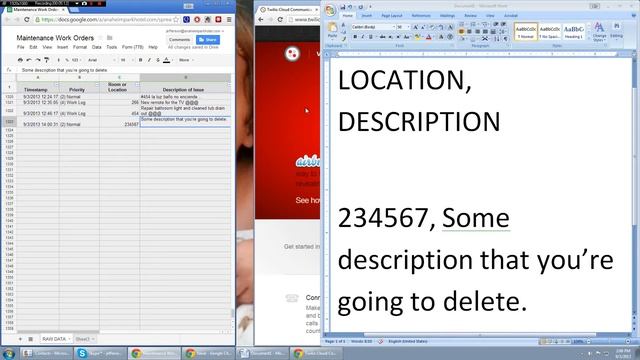This screenshot has width=640, height=360.
Task: Print the Maintenance Work Orders spreadsheet
Action: pos(20,60)
